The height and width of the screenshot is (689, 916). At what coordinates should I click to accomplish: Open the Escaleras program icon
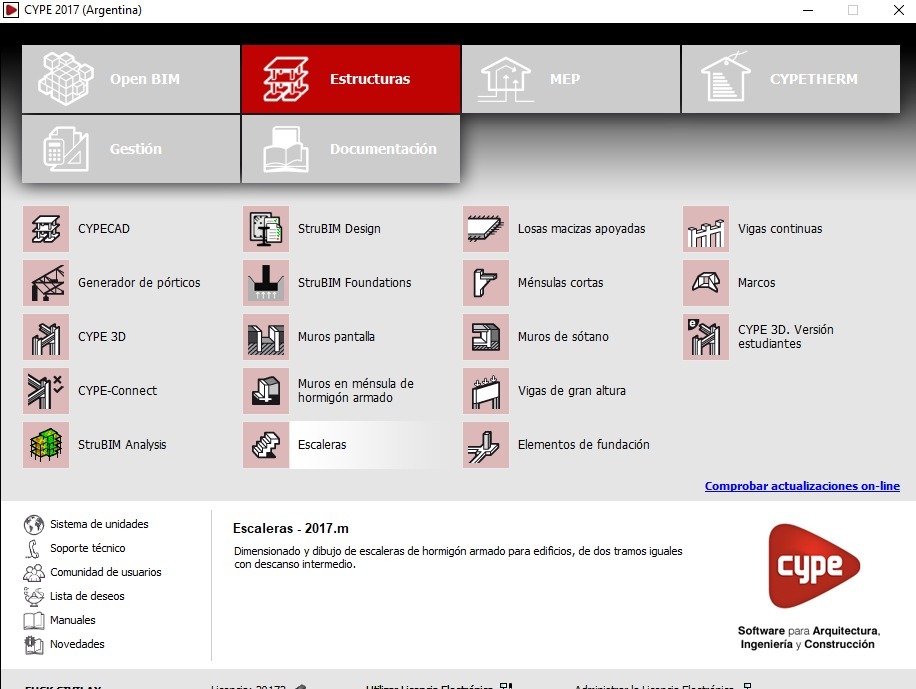(266, 445)
